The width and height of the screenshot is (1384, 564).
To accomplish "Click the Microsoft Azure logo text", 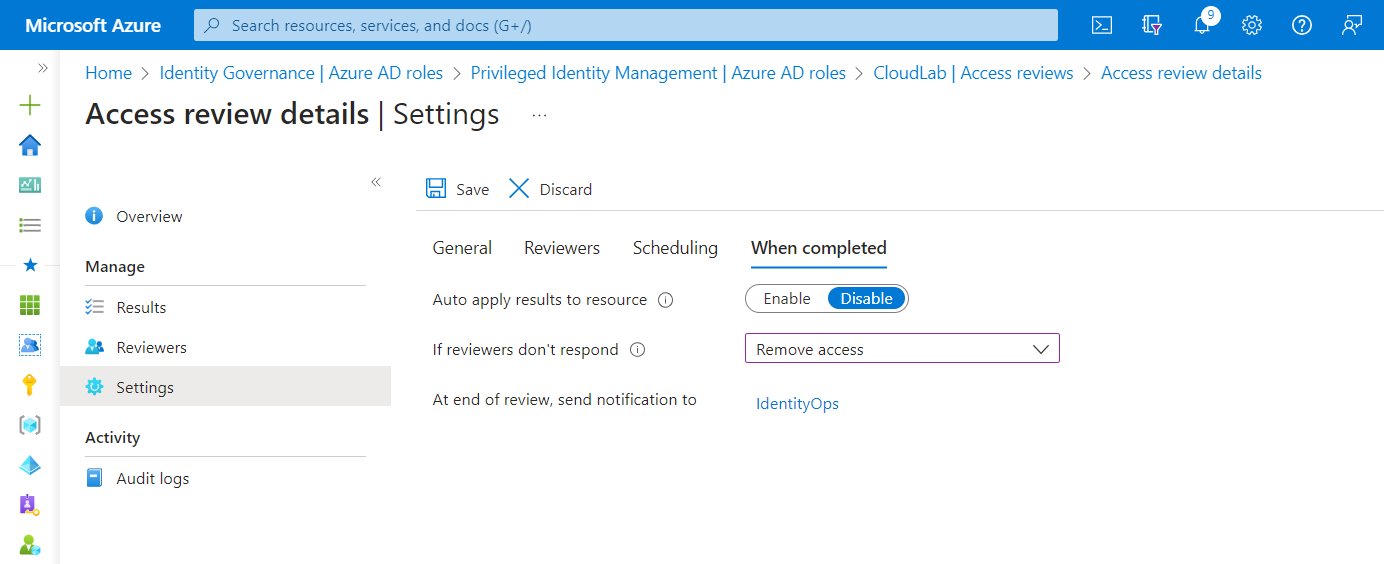I will tap(93, 25).
